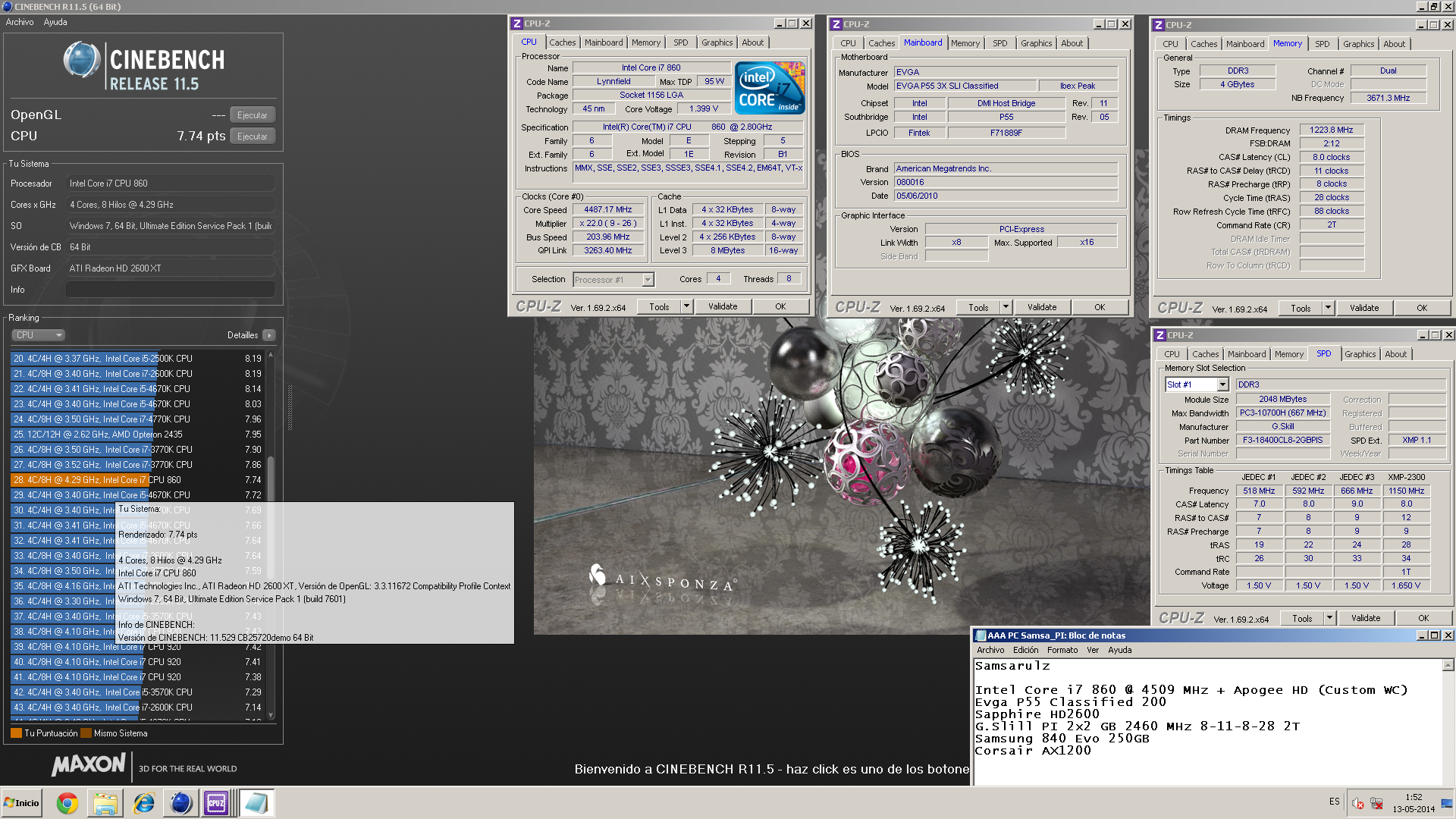Click the Intel Core i7 inside logo
This screenshot has width=1456, height=819.
[770, 88]
